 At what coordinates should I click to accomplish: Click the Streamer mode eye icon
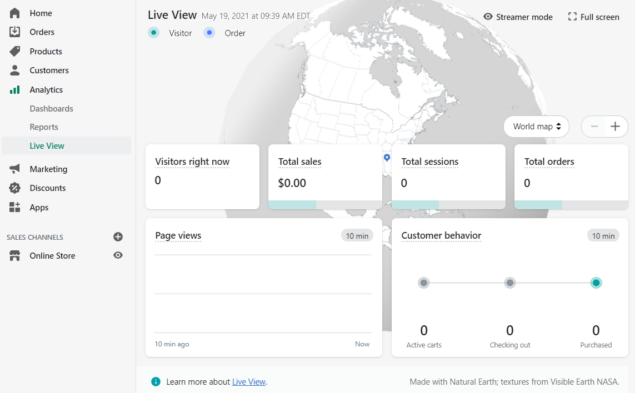click(x=488, y=17)
